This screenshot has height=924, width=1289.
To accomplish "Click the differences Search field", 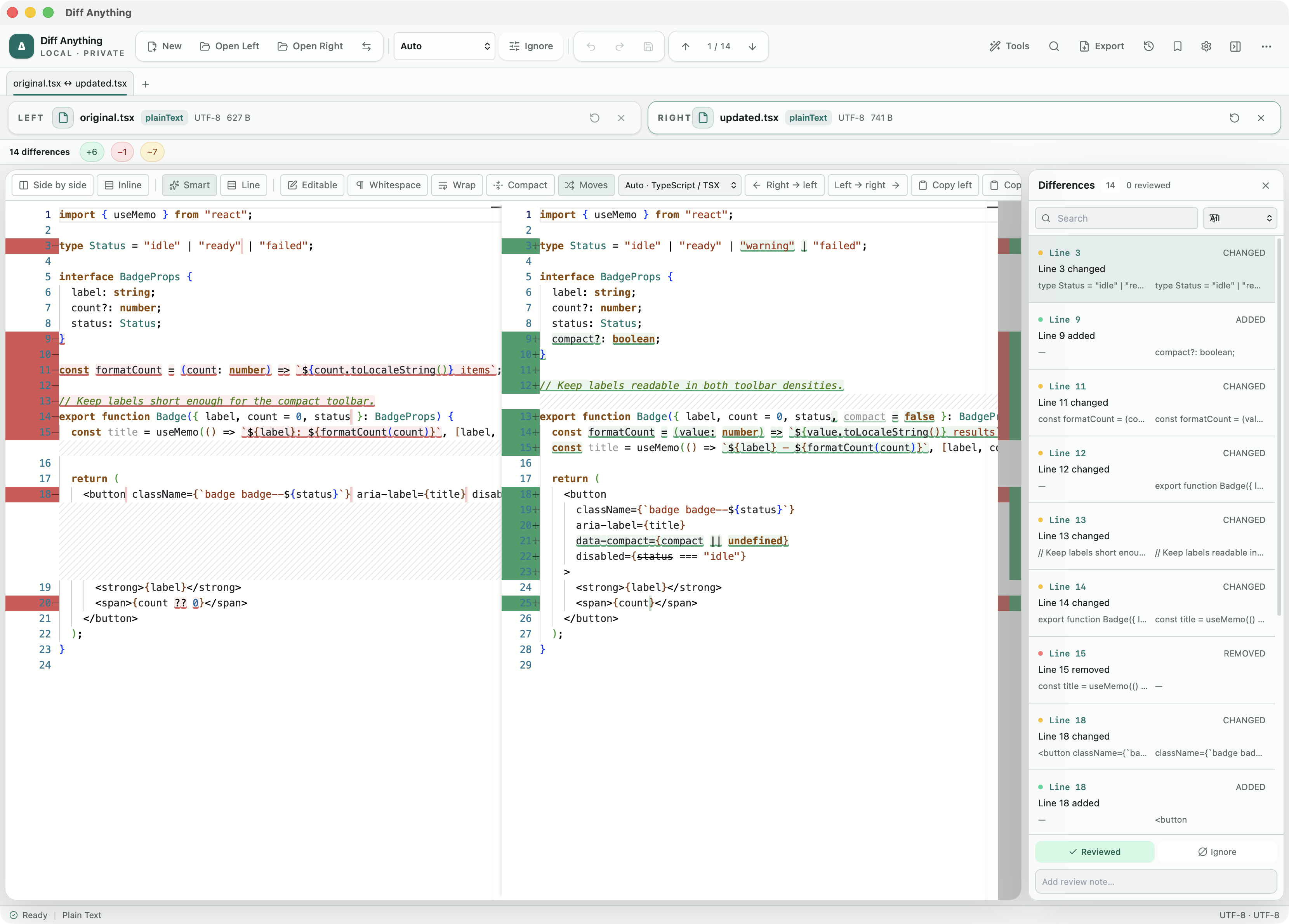I will click(x=1116, y=218).
